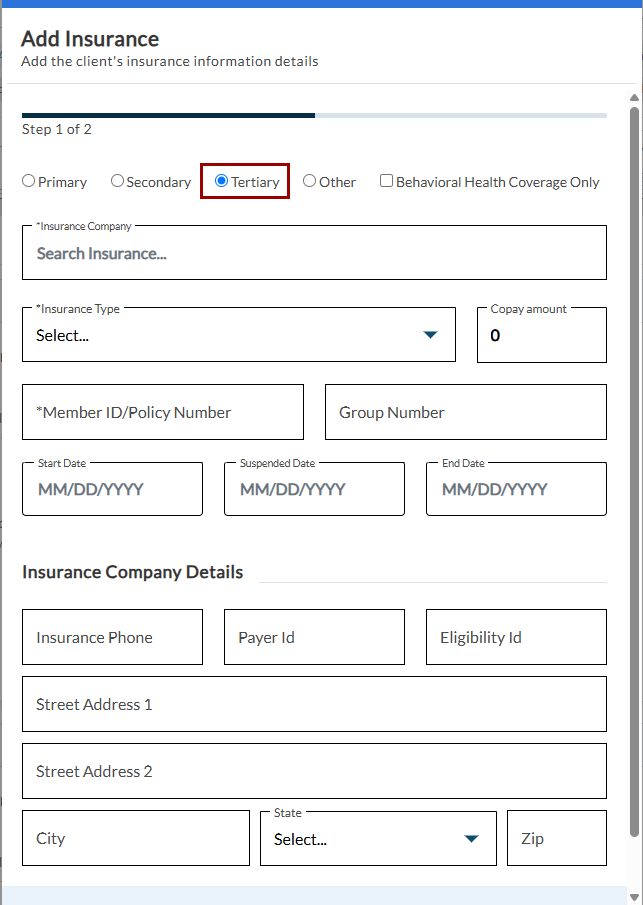Image resolution: width=643 pixels, height=905 pixels.
Task: Click the step progress bar
Action: [314, 116]
